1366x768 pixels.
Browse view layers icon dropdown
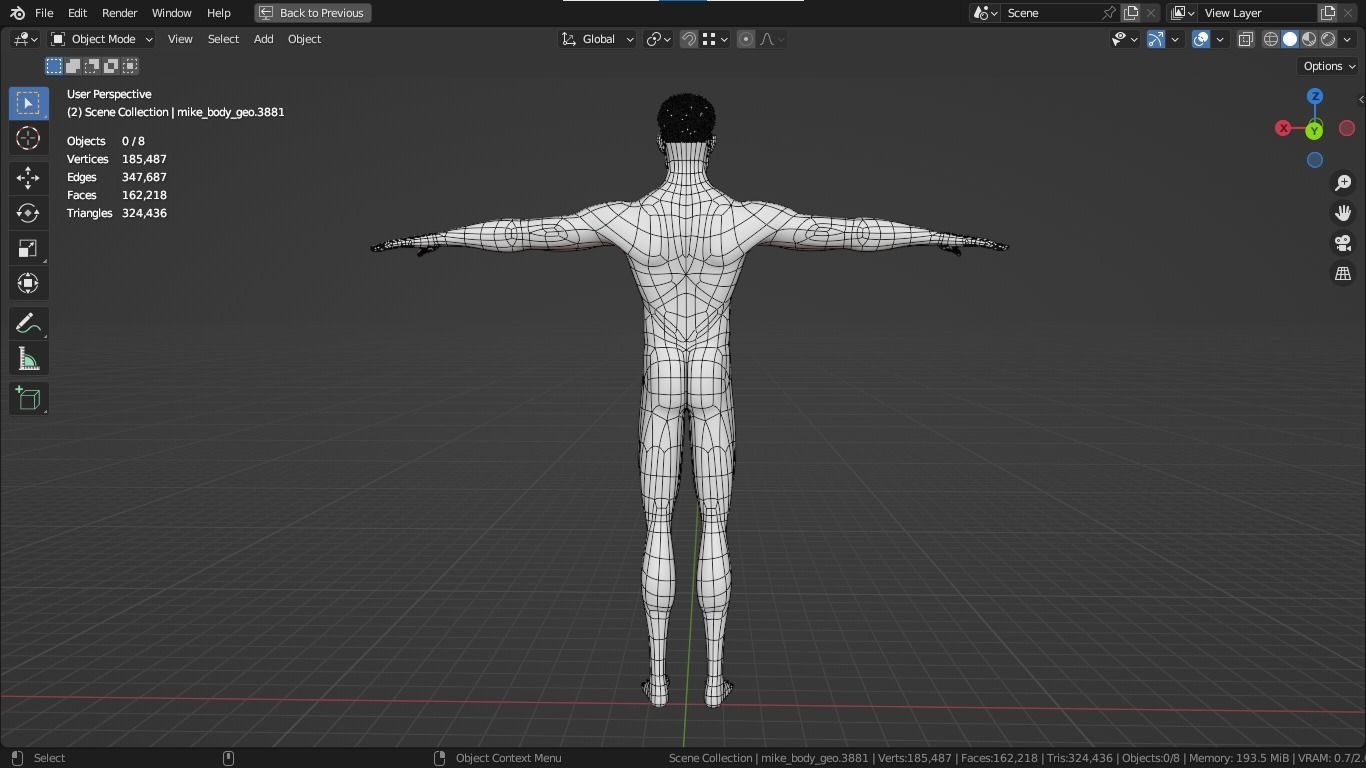click(1182, 13)
